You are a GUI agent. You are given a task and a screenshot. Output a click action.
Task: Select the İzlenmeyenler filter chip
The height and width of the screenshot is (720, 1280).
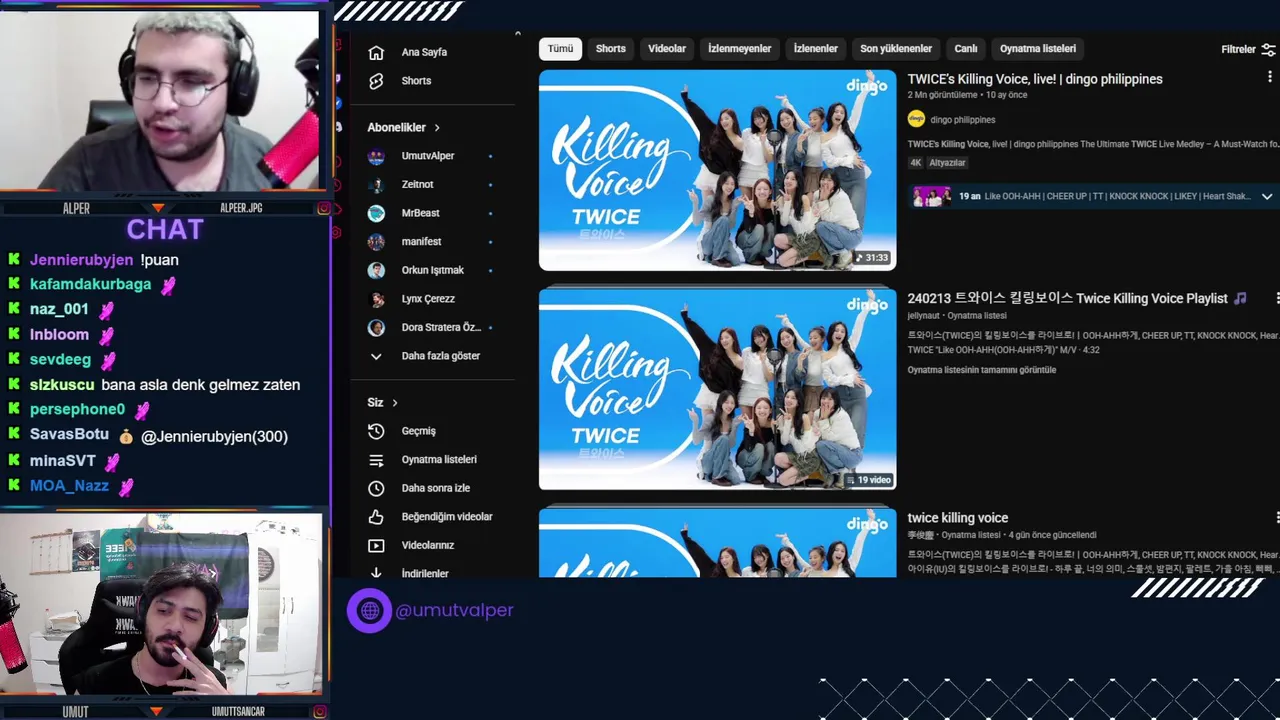pos(739,49)
